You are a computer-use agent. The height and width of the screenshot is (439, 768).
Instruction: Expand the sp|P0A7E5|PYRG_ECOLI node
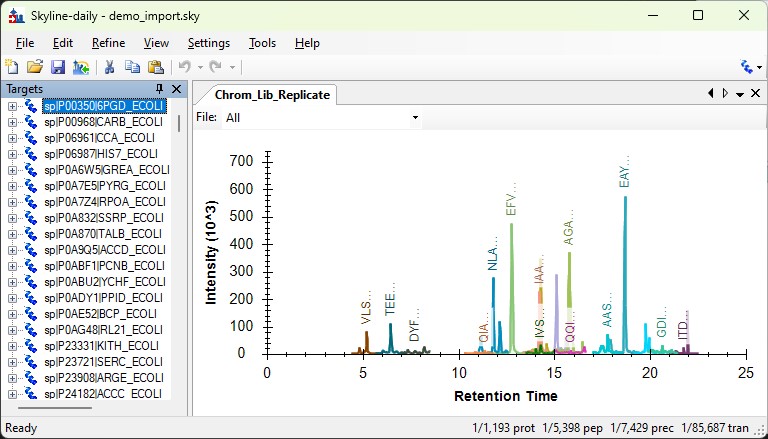(12, 186)
